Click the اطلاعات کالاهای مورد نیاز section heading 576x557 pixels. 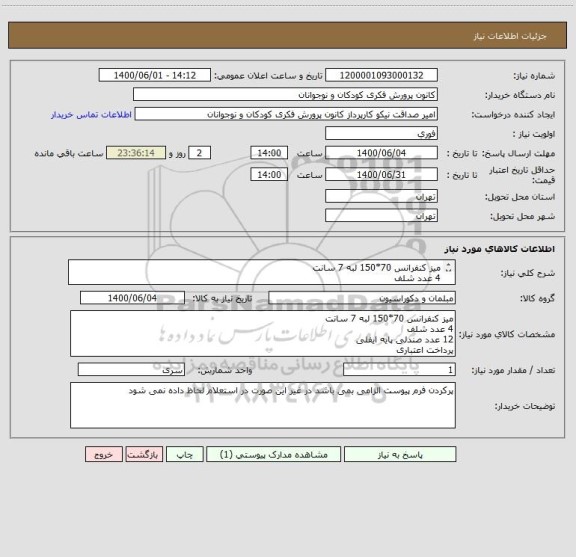(x=500, y=249)
